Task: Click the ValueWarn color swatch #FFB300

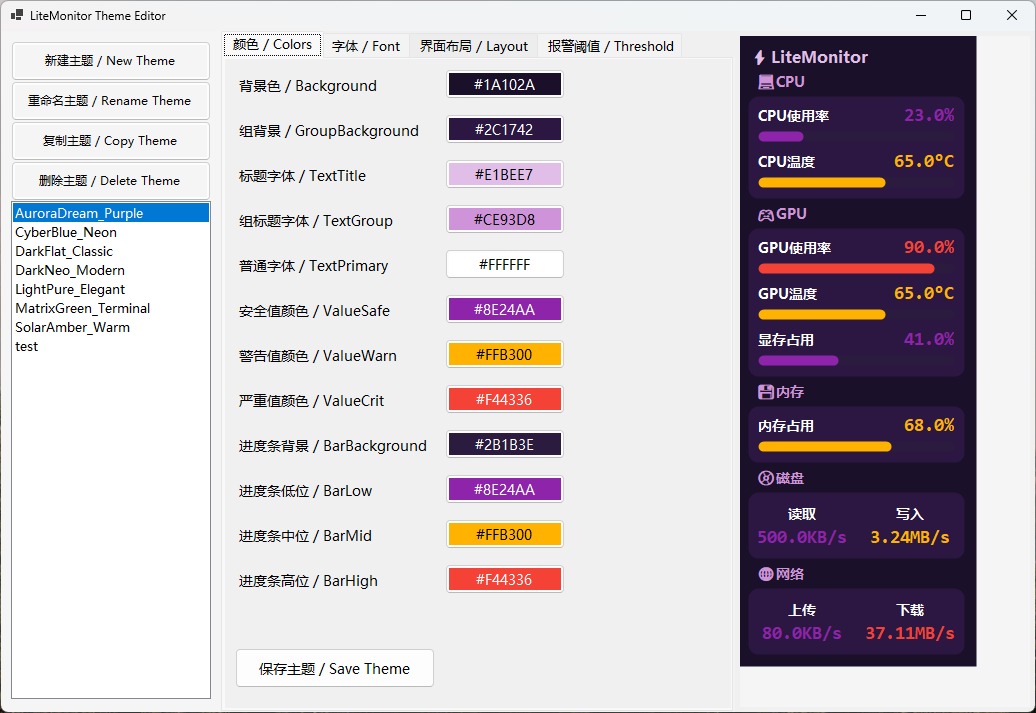Action: [504, 354]
